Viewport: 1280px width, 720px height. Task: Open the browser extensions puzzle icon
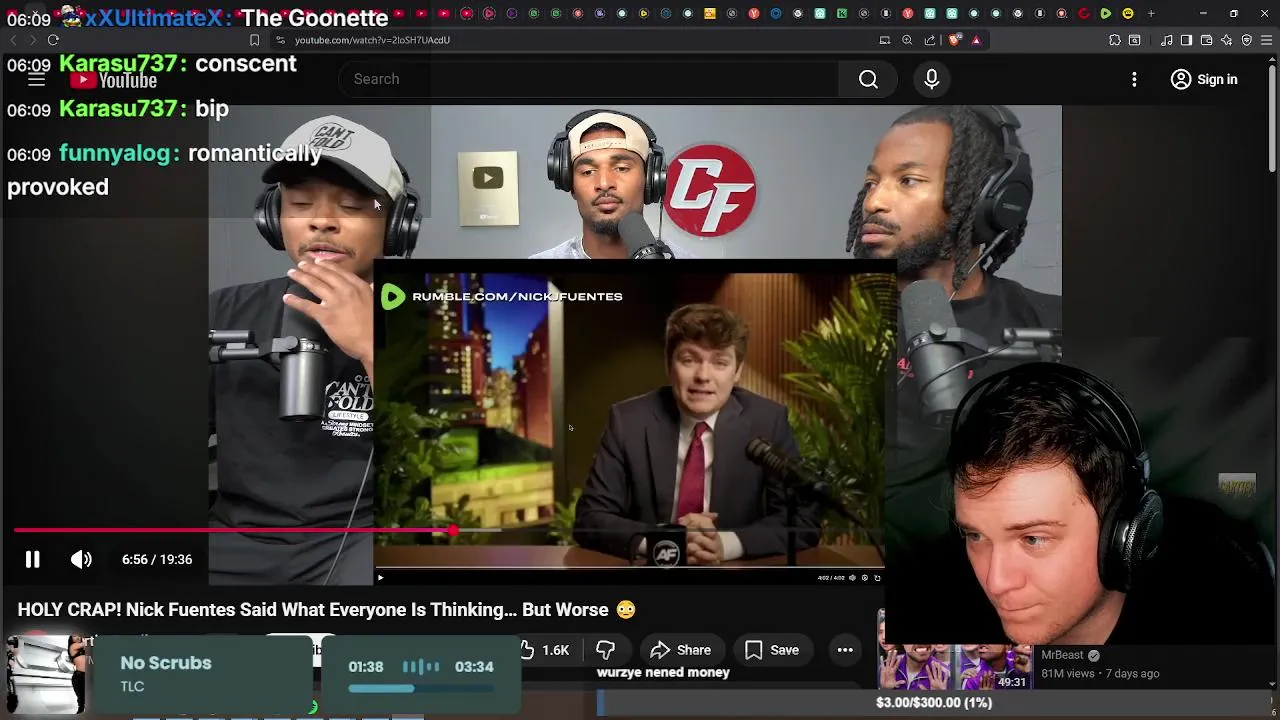[1115, 40]
